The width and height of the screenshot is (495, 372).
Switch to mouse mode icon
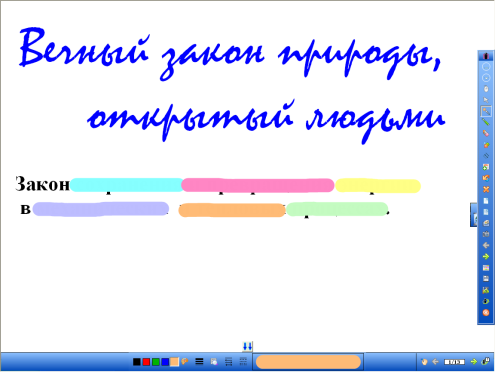[486, 89]
